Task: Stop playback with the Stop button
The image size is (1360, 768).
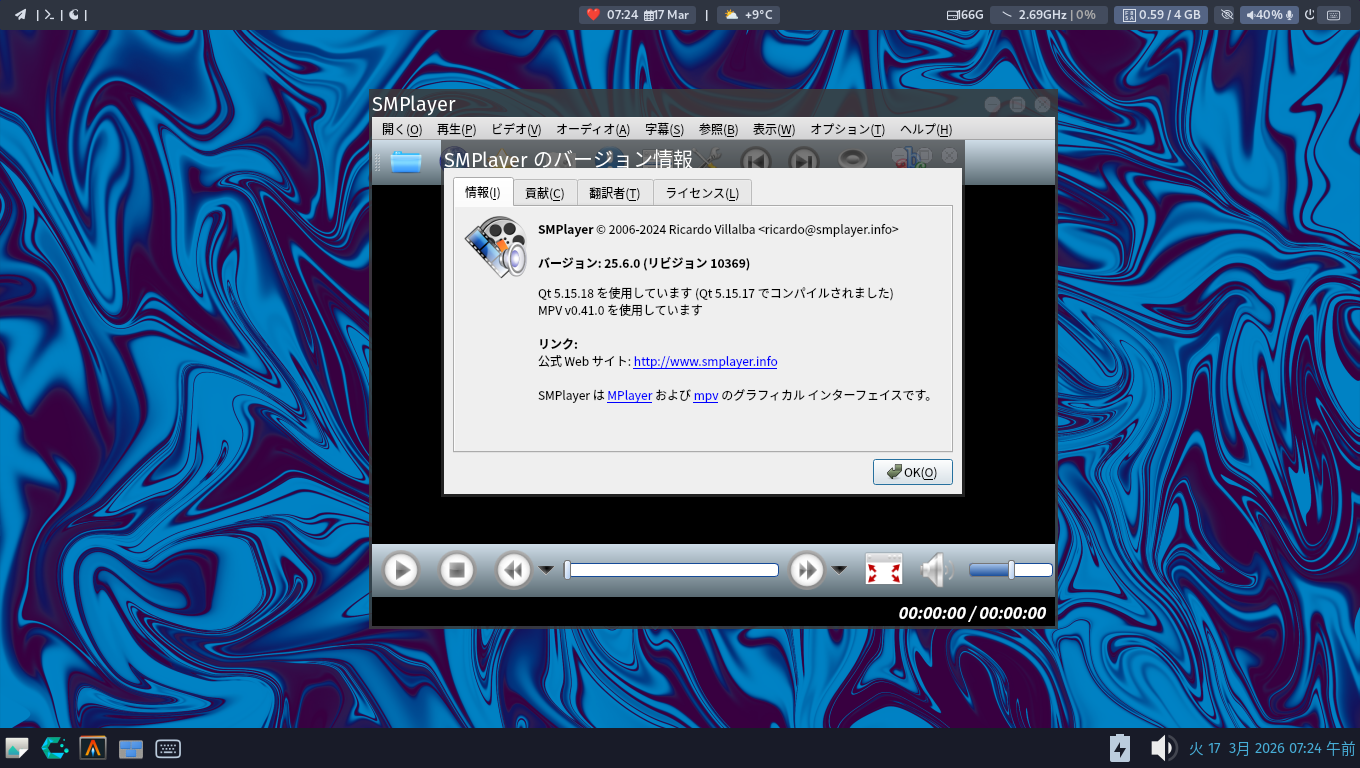Action: click(x=457, y=570)
